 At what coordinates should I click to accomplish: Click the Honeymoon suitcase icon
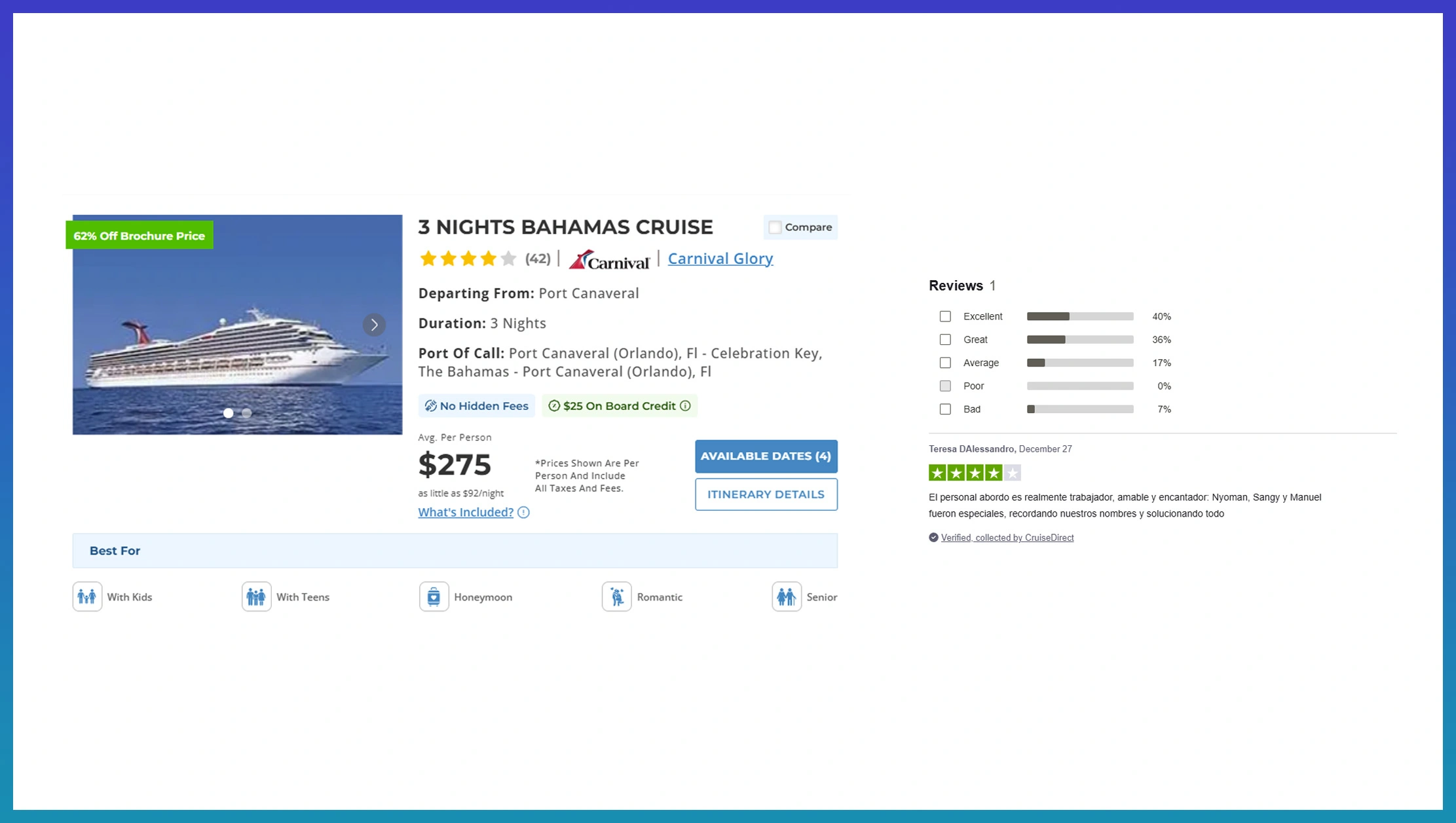click(x=434, y=596)
